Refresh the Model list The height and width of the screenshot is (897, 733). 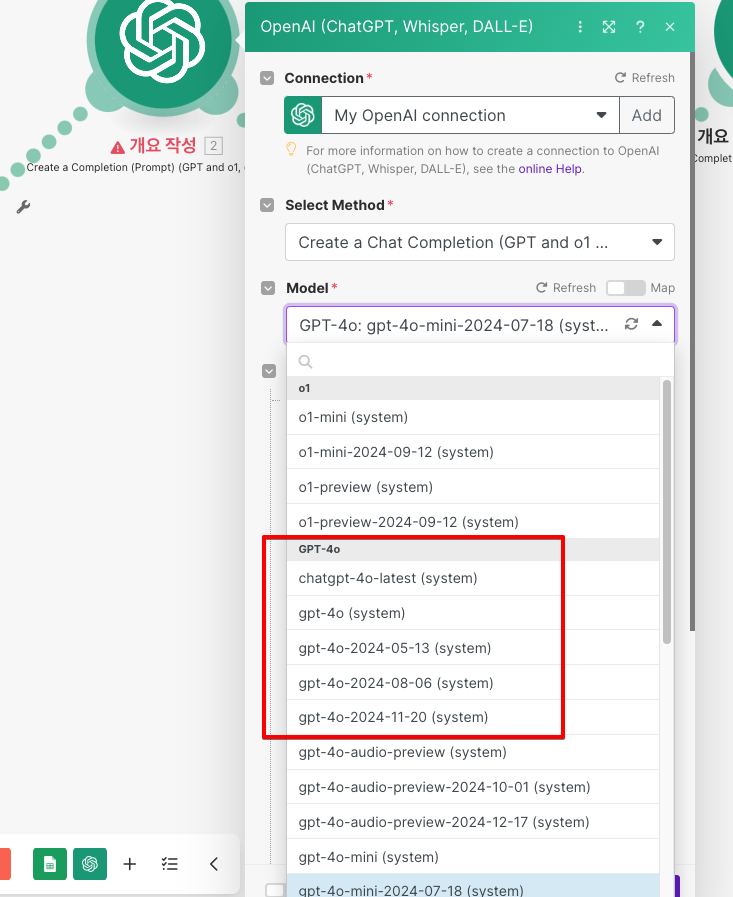tap(565, 288)
